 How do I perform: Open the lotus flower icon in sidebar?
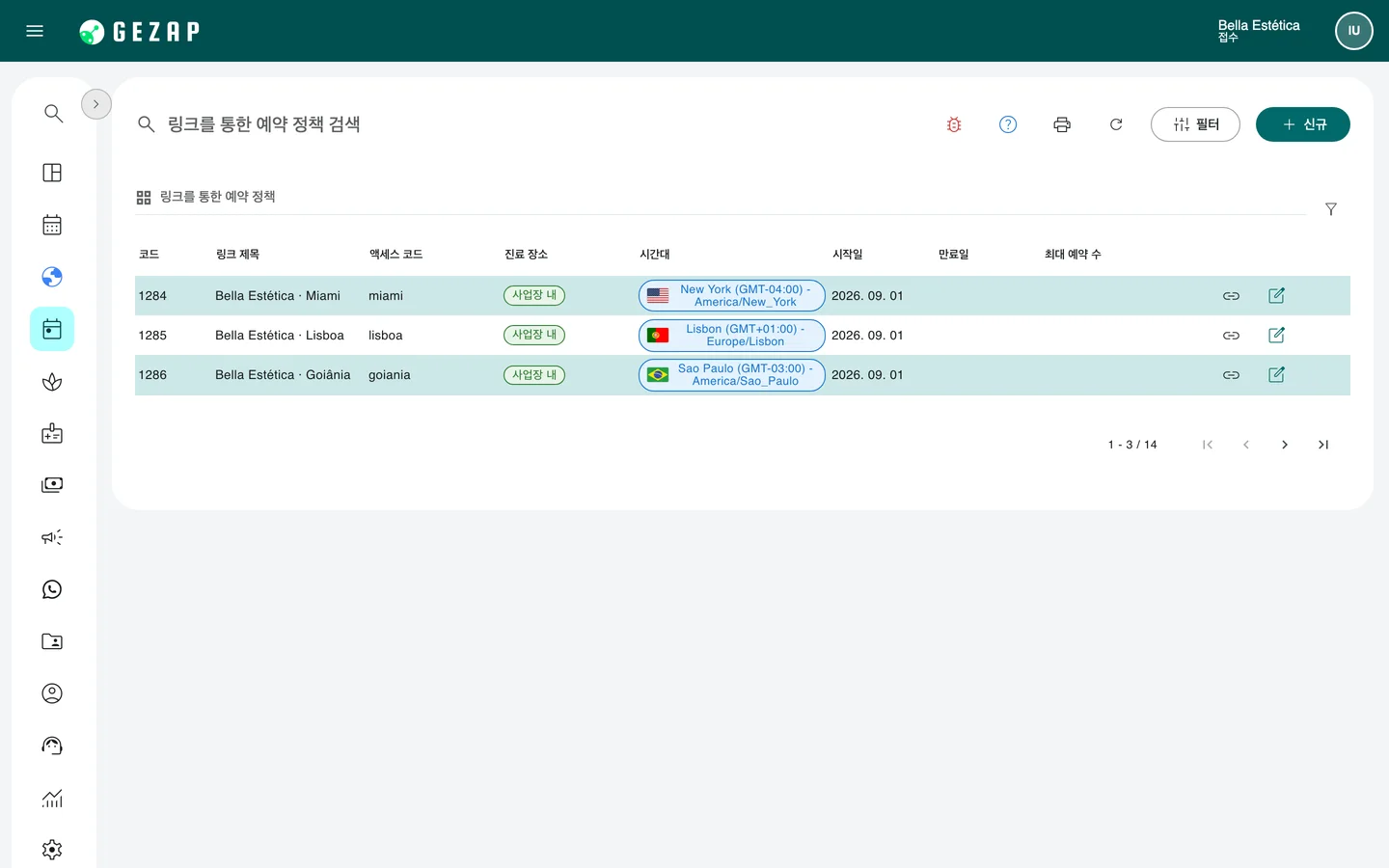click(x=52, y=382)
